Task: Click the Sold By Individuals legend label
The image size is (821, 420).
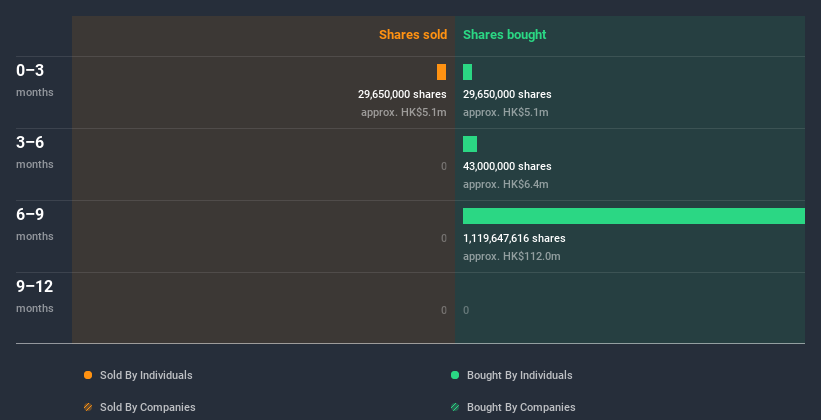Action: [x=146, y=375]
